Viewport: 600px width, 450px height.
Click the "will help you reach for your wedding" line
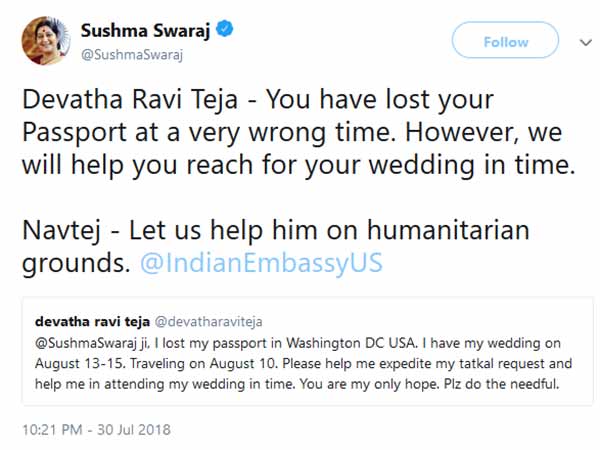pos(299,166)
